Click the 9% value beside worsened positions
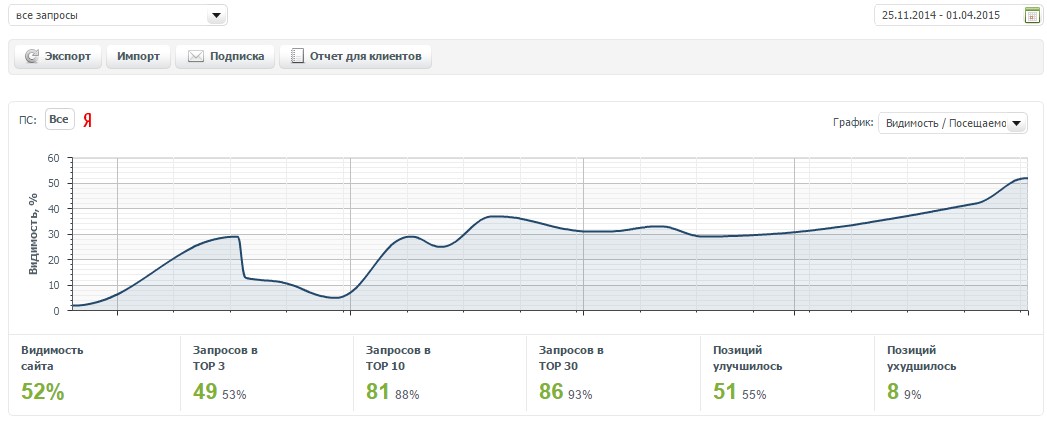Image resolution: width=1047 pixels, height=424 pixels. pyautogui.click(x=913, y=395)
